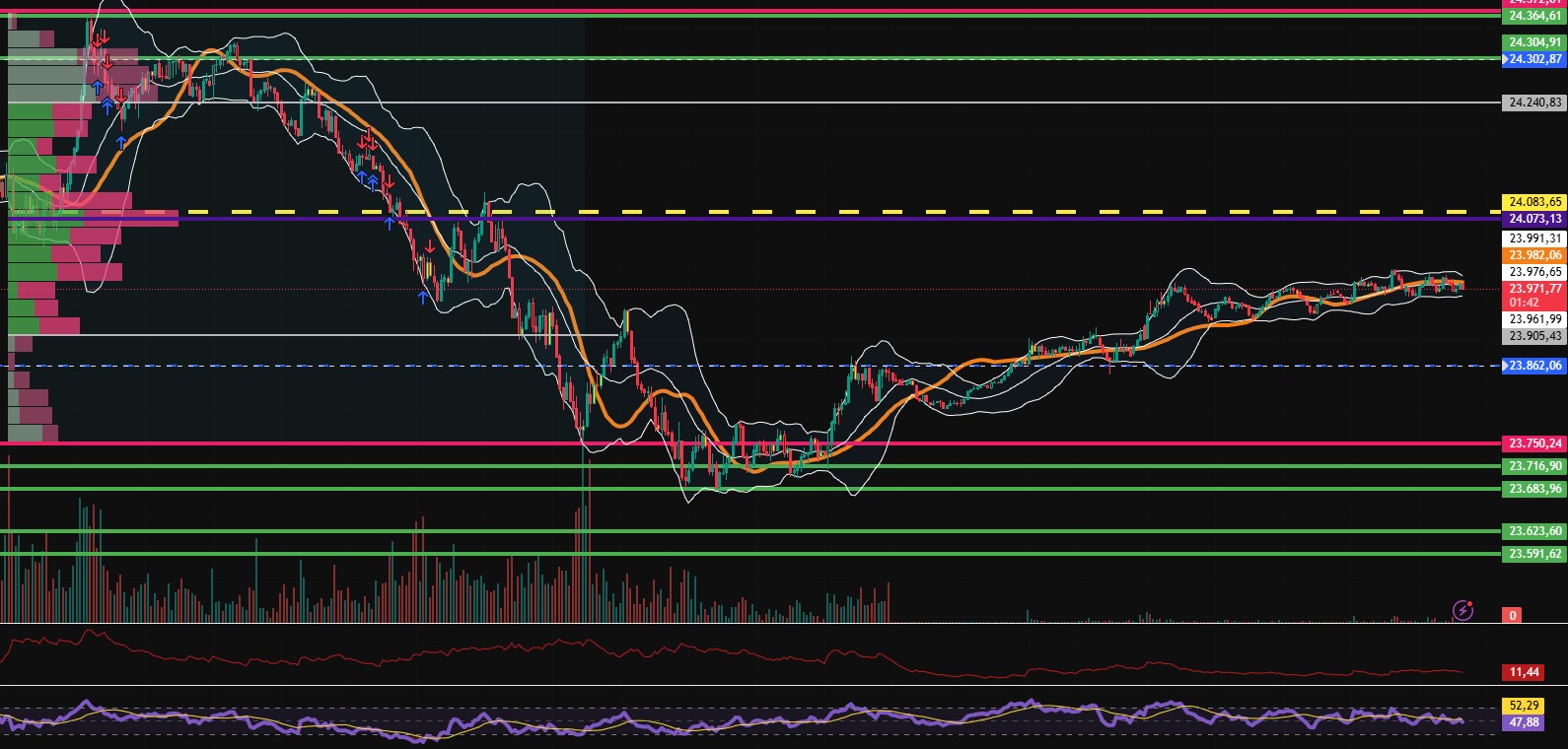1568x749 pixels.
Task: Click the orange 23.982,06 moving average label
Action: point(1534,255)
